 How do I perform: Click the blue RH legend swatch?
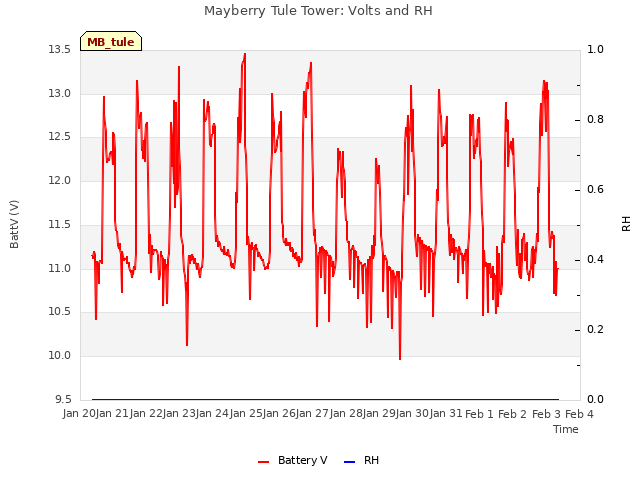point(350,462)
